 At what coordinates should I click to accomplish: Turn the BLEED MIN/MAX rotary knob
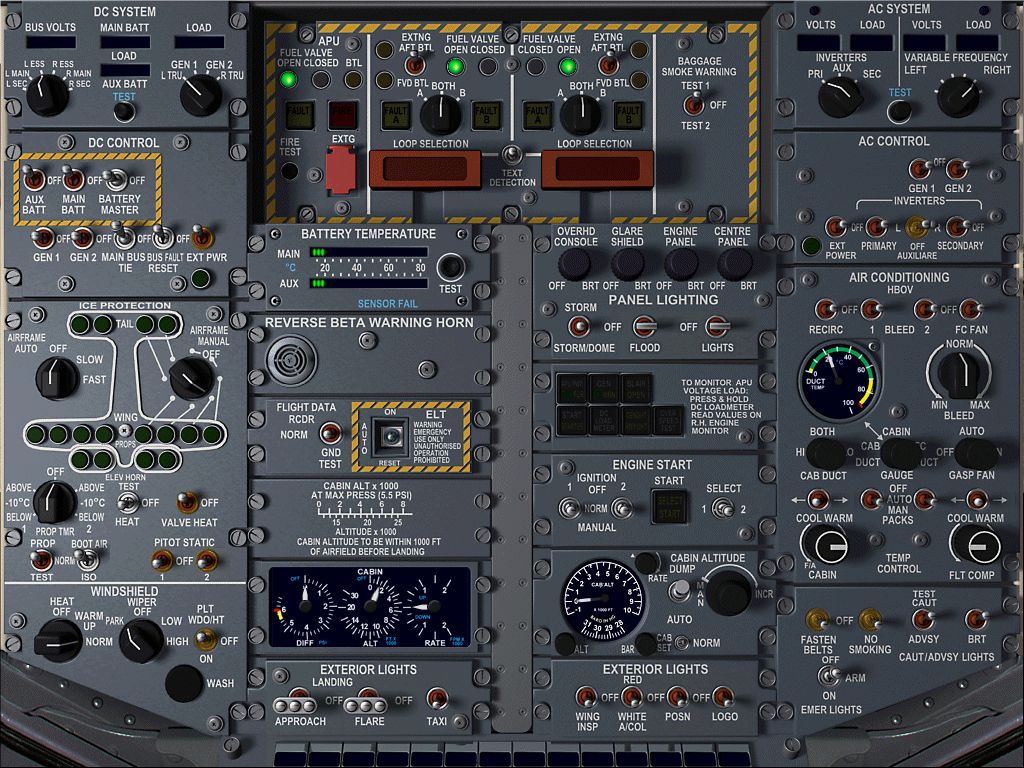coord(959,373)
